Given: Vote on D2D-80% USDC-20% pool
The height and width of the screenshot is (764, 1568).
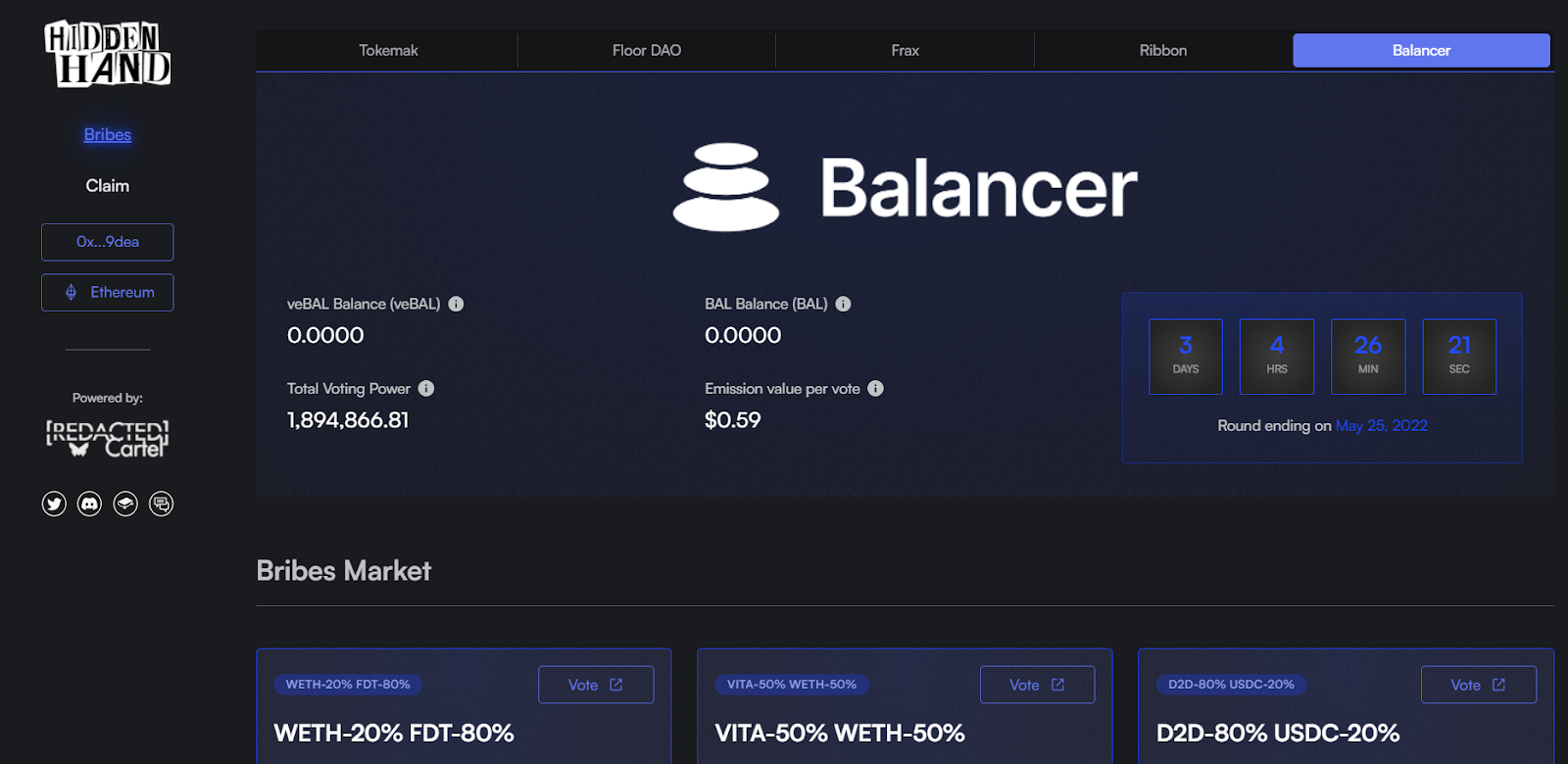Looking at the screenshot, I should [1479, 685].
